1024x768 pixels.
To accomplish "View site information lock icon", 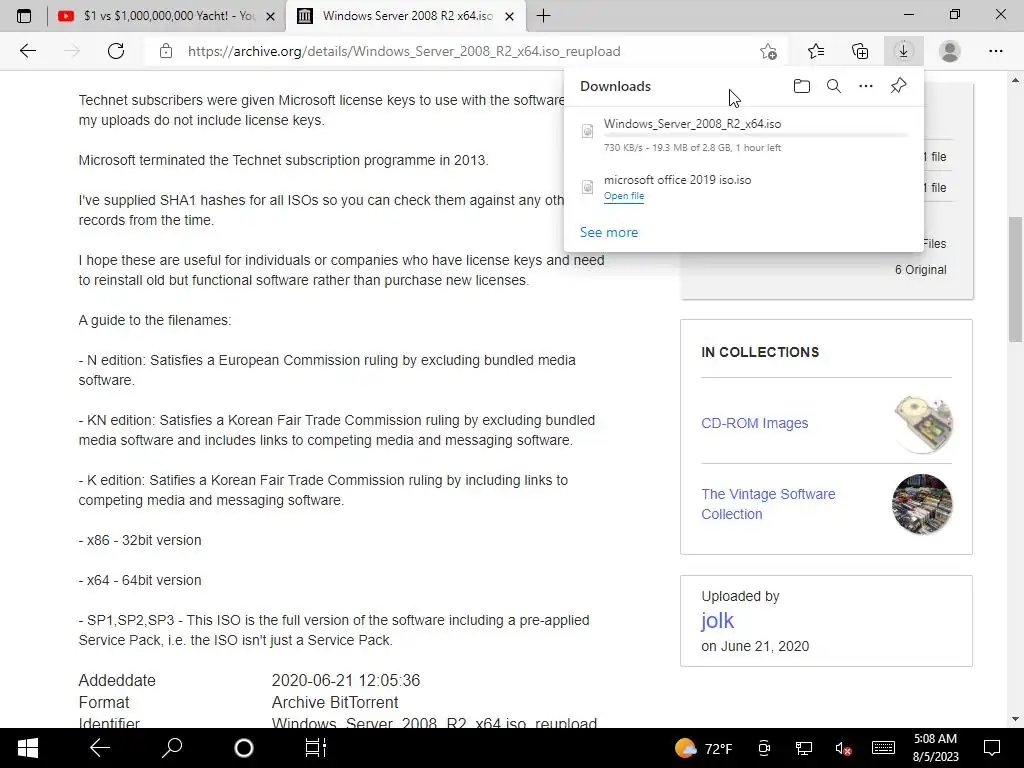I will [x=166, y=51].
